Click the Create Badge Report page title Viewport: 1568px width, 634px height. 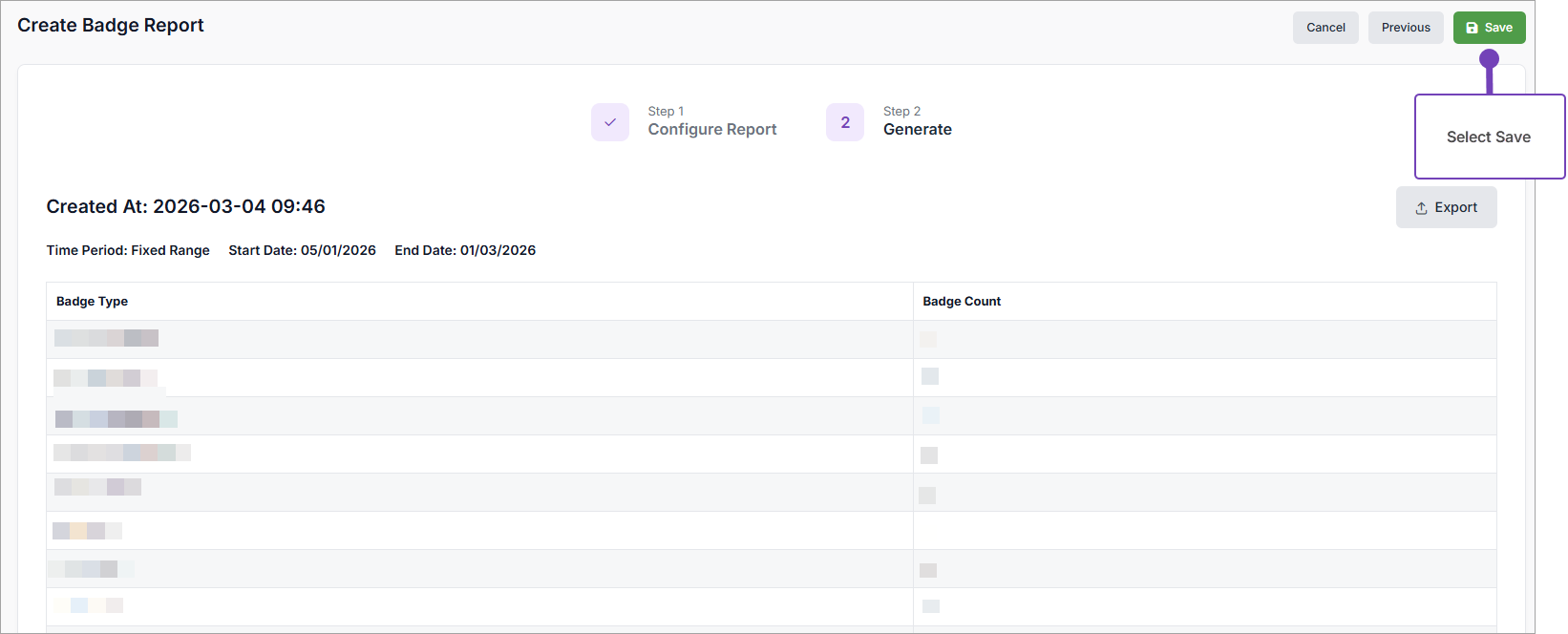coord(111,25)
